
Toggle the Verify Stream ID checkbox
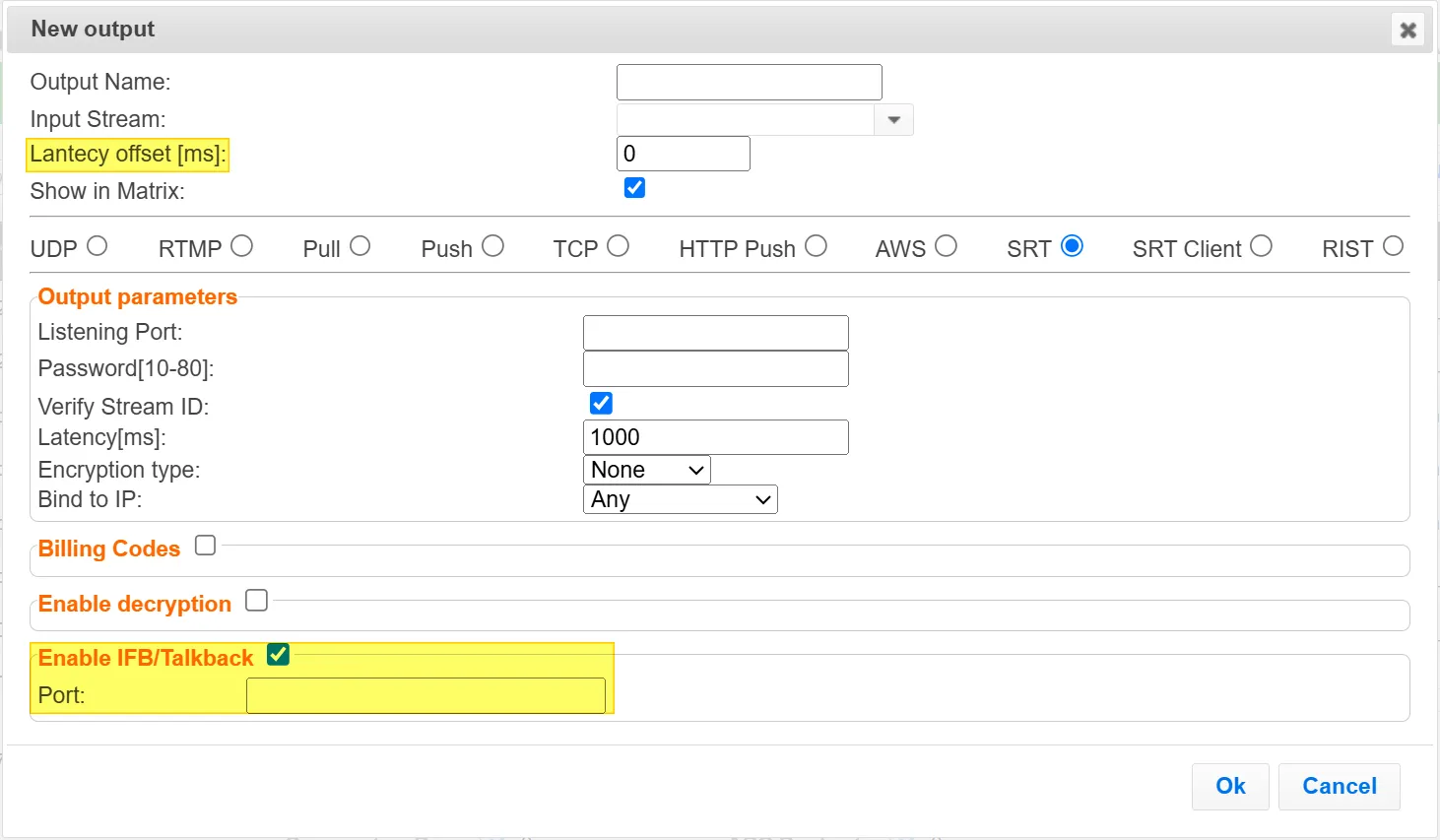(x=601, y=403)
